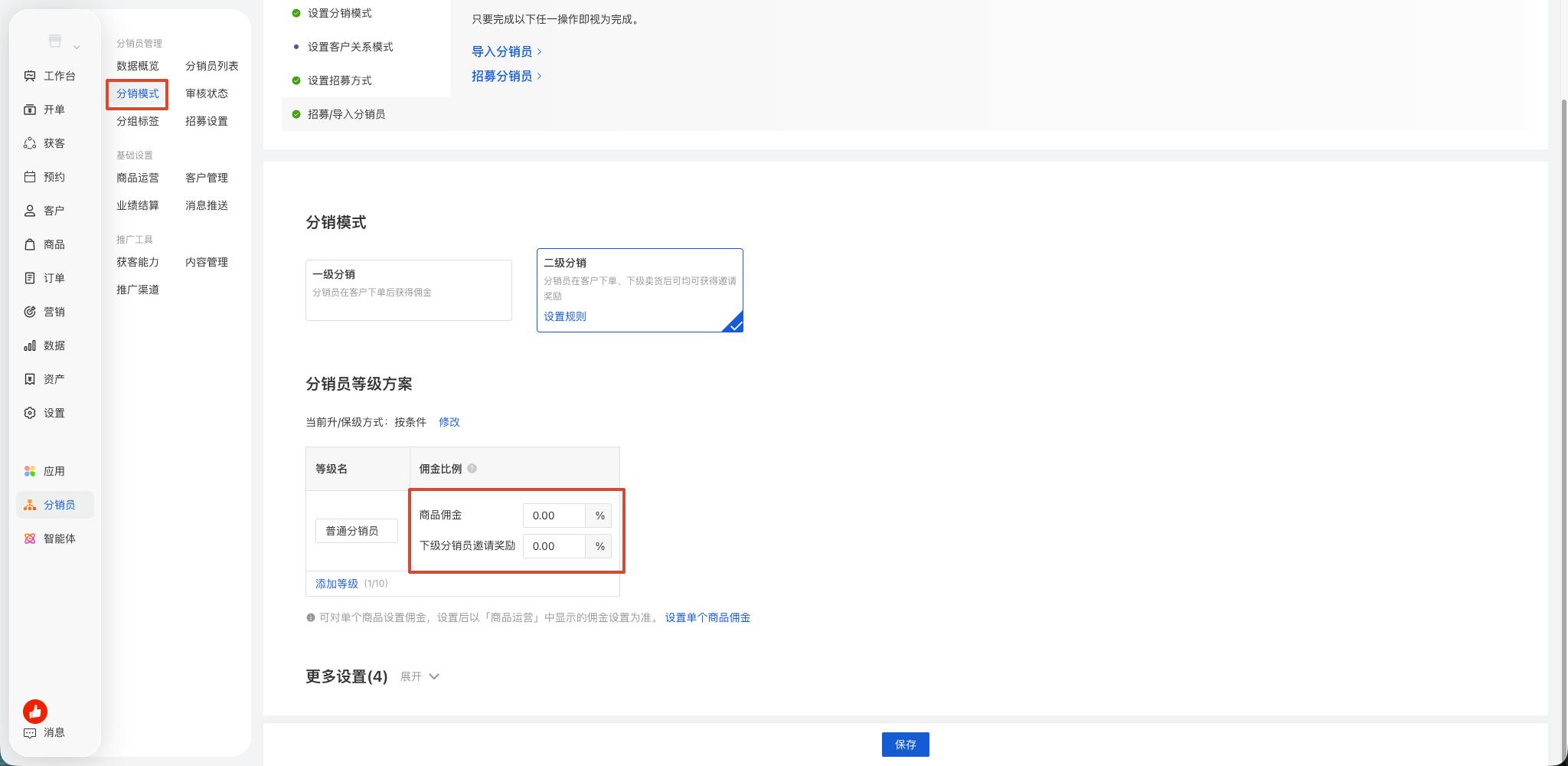Click the 添加等级 link

tap(337, 584)
